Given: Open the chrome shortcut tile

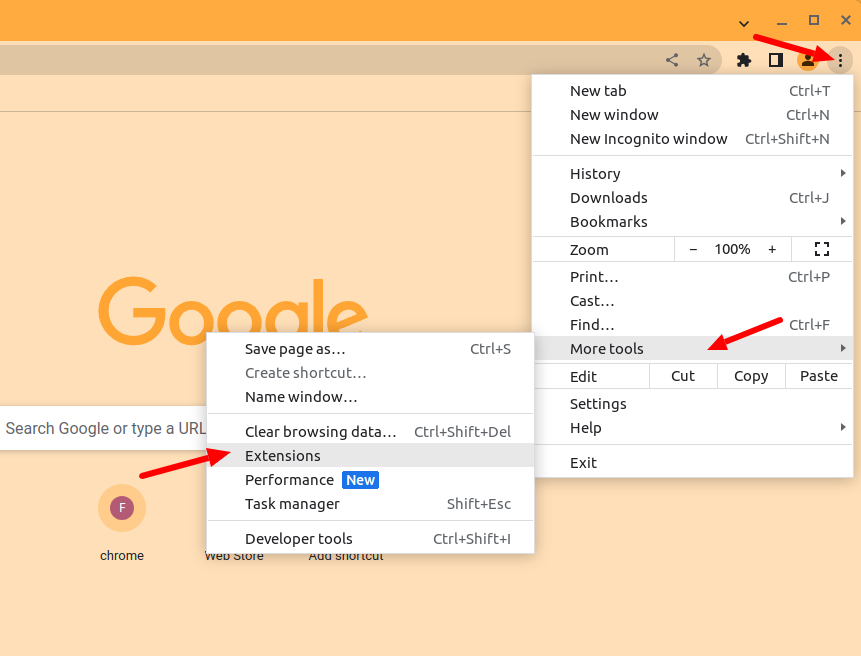Looking at the screenshot, I should 122,523.
